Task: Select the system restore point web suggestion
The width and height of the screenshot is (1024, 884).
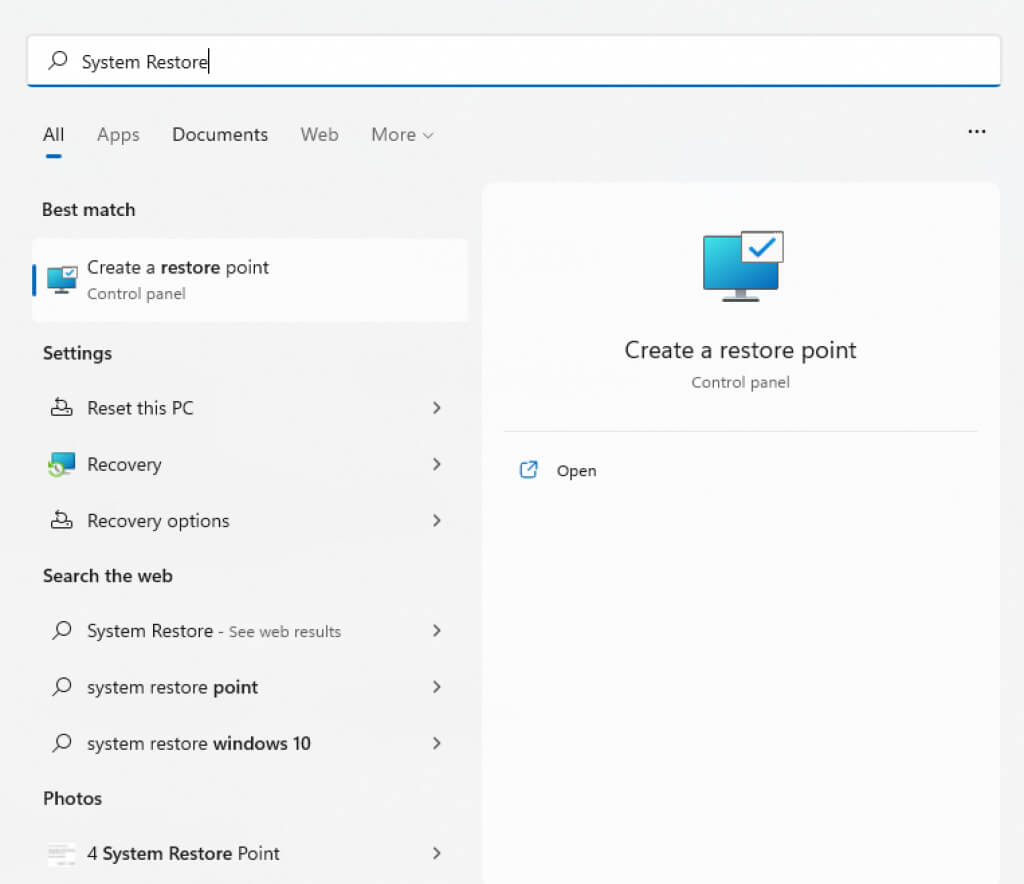Action: pos(172,687)
